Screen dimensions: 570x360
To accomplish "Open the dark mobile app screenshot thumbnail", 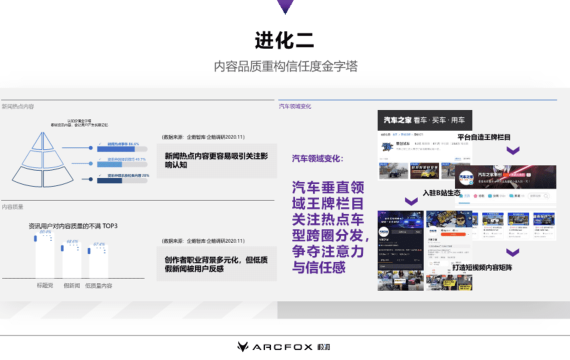I will tap(401, 251).
